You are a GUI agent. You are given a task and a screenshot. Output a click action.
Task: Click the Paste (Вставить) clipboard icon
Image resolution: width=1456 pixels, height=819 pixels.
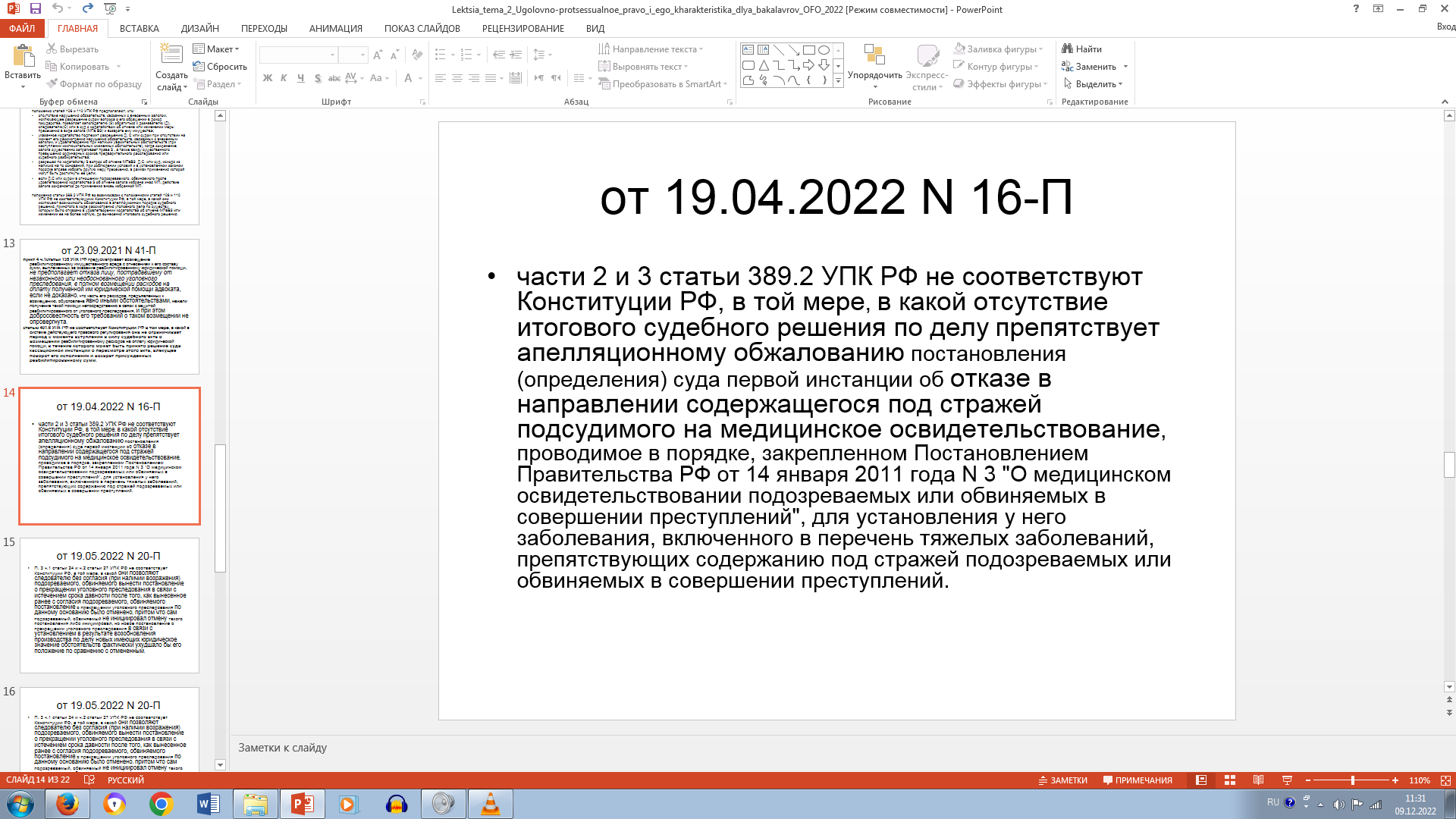coord(23,57)
